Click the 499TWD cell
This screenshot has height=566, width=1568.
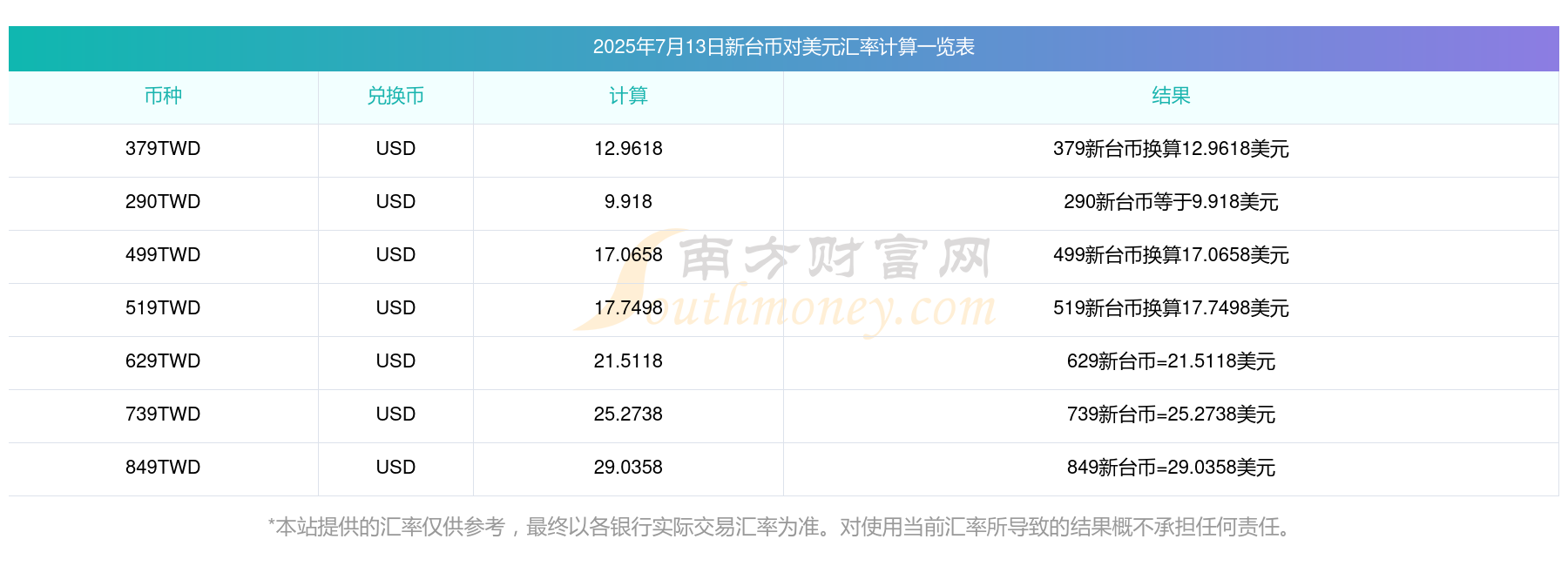[x=163, y=255]
